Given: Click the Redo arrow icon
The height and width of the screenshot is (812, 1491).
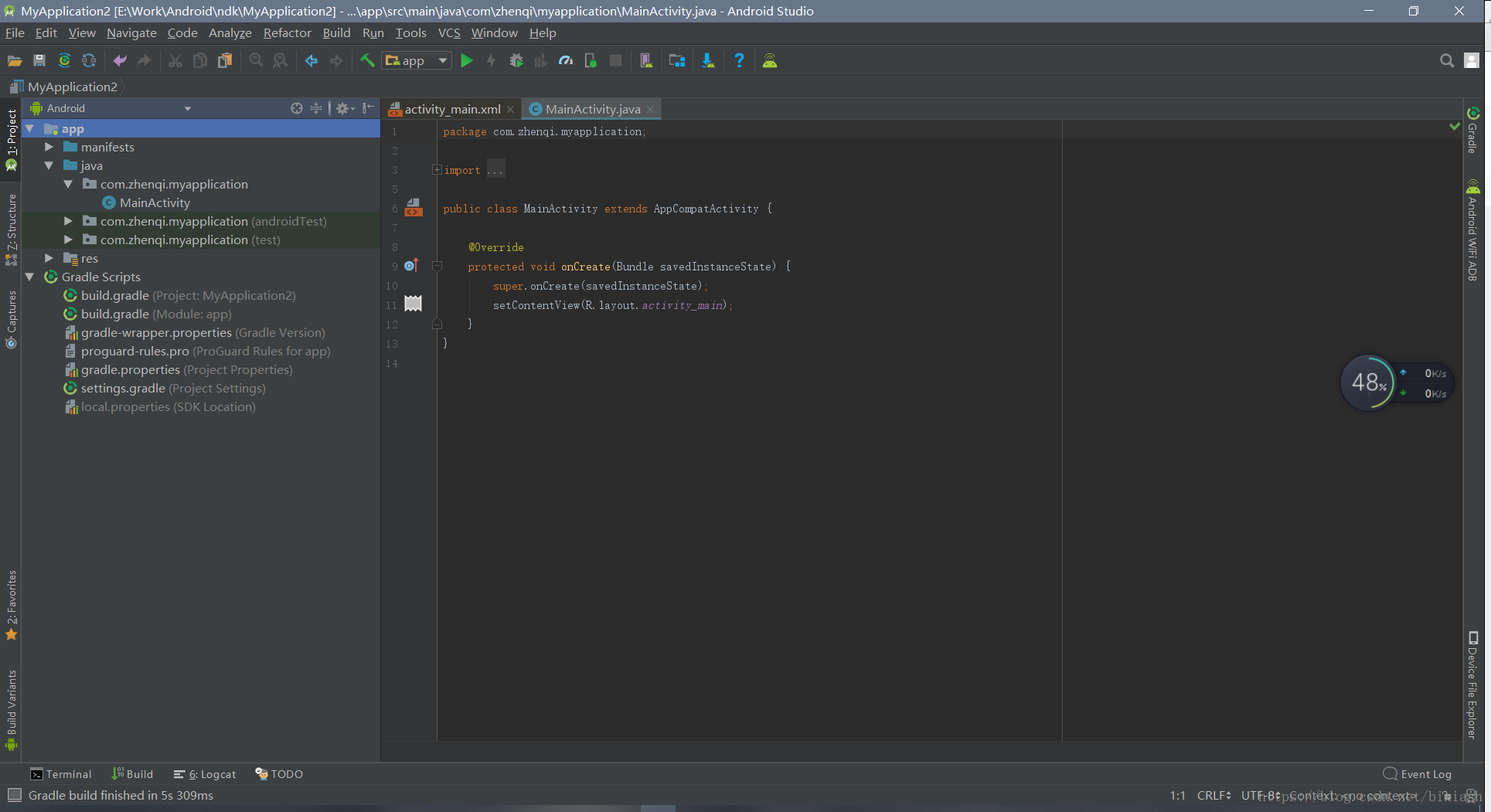Looking at the screenshot, I should (145, 60).
